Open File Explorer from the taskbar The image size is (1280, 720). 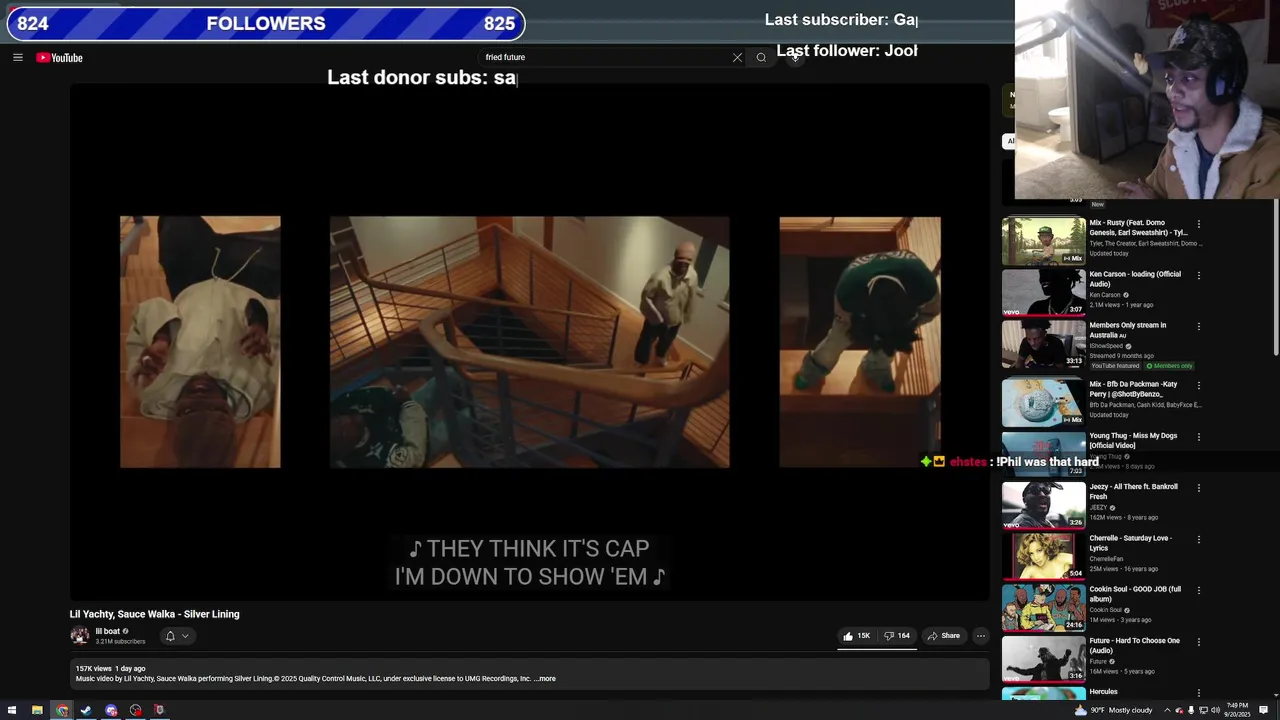pyautogui.click(x=37, y=710)
